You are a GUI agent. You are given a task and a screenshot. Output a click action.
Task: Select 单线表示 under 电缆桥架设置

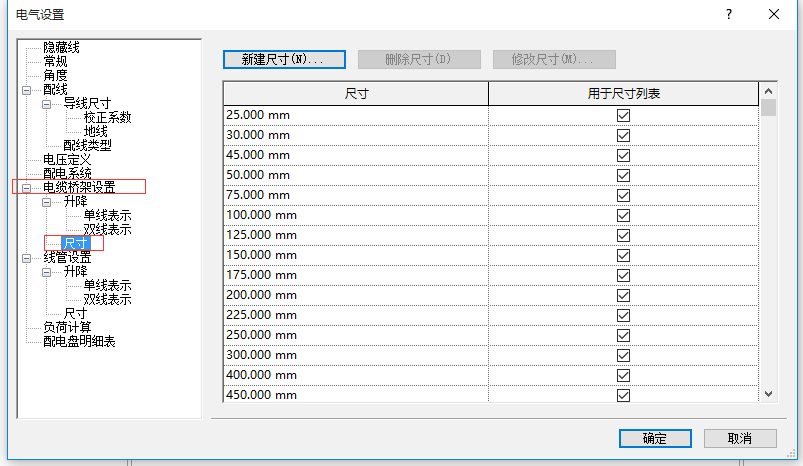click(x=108, y=216)
